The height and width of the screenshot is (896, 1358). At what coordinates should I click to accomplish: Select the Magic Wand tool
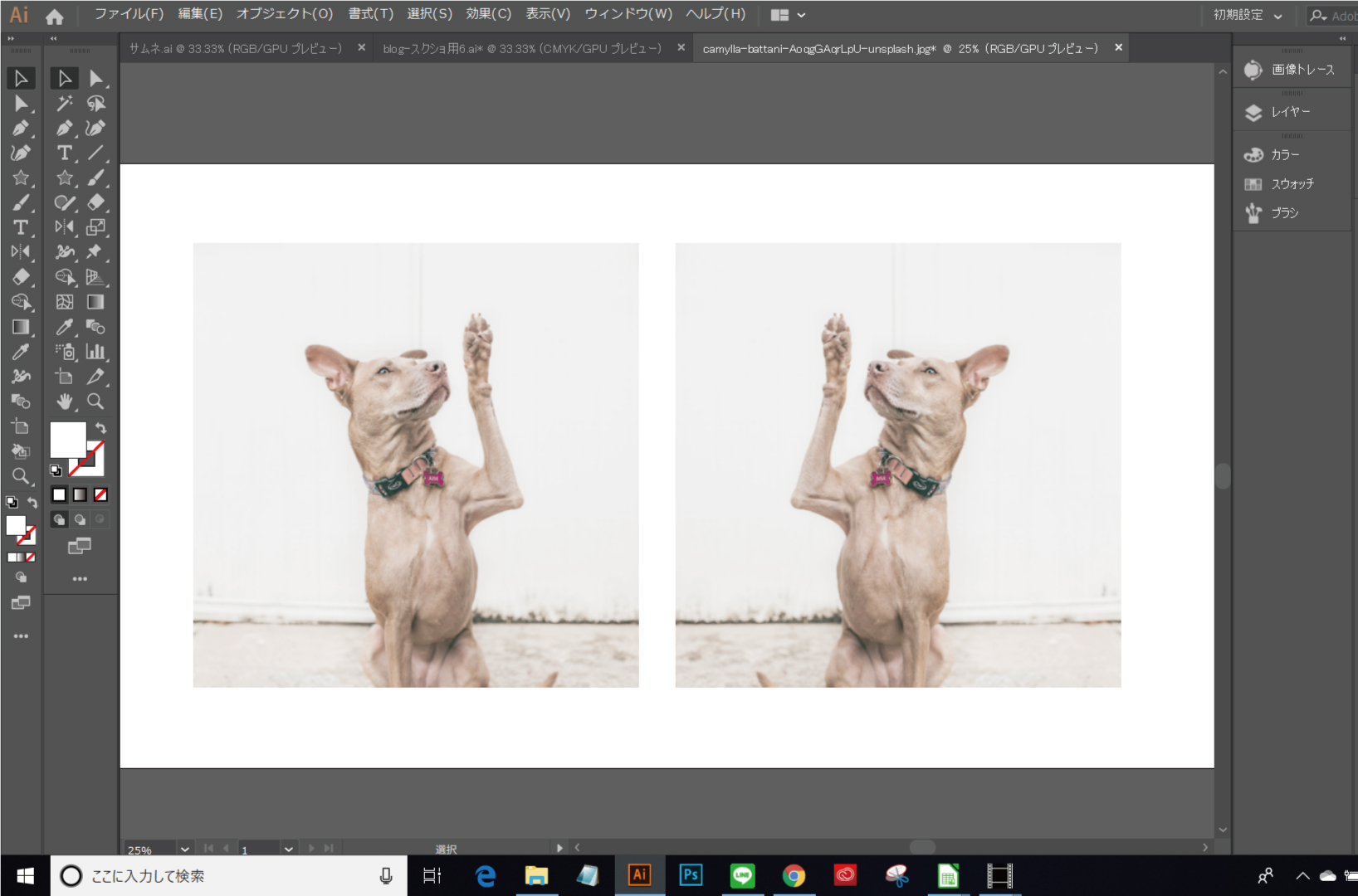pos(65,103)
